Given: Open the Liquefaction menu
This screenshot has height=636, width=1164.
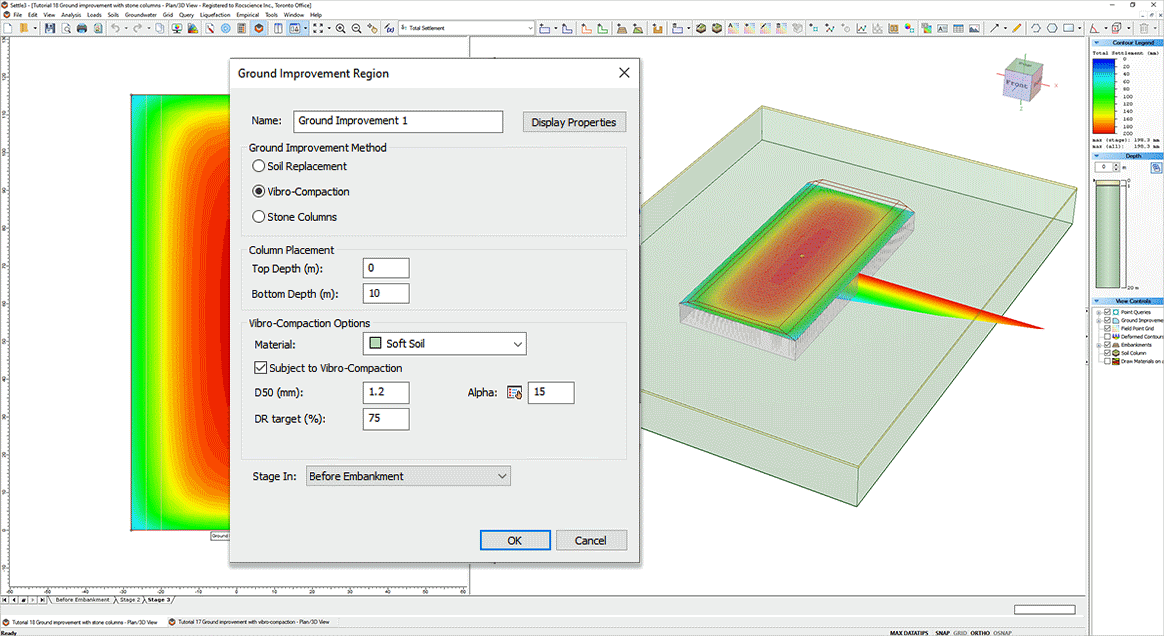Looking at the screenshot, I should click(215, 15).
